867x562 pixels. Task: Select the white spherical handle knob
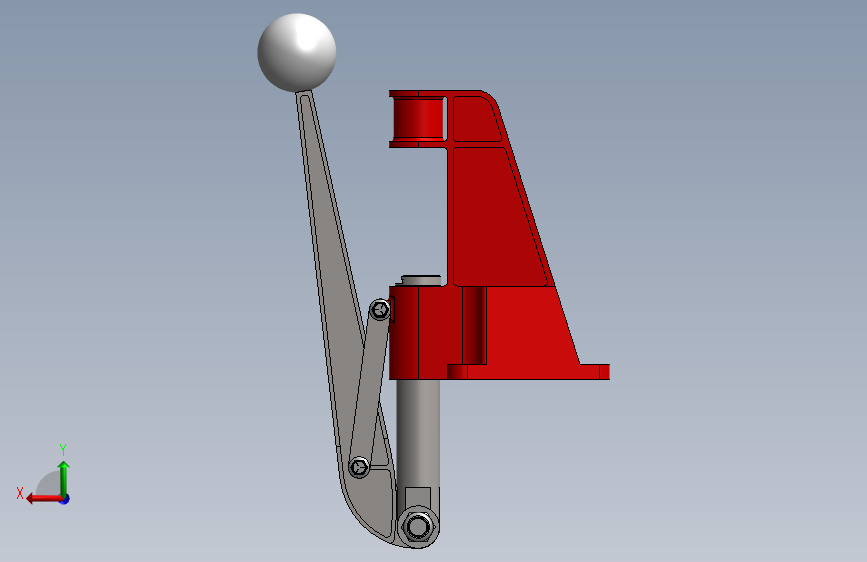pos(297,53)
